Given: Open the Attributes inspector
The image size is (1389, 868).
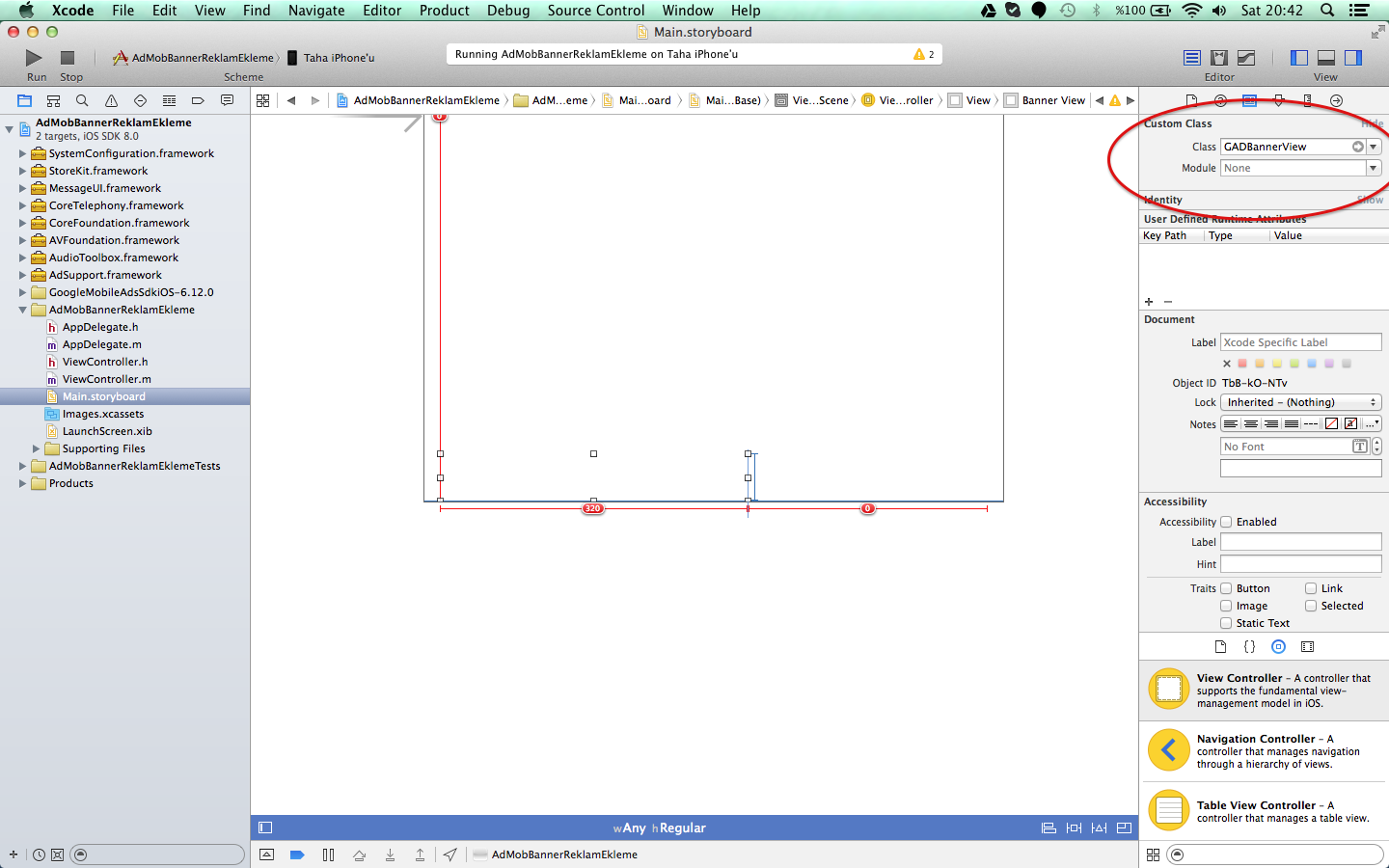Looking at the screenshot, I should click(1278, 100).
